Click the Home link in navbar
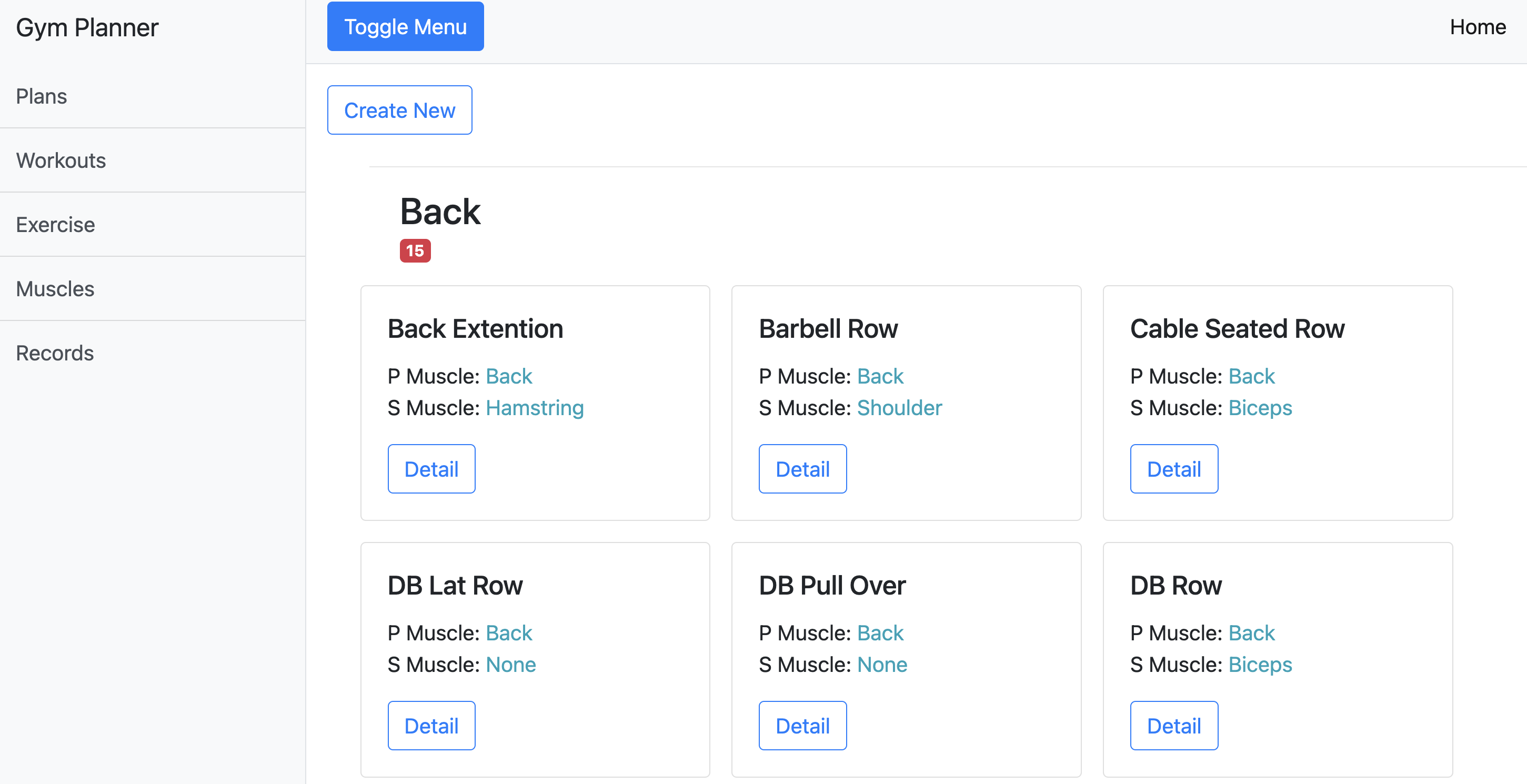This screenshot has width=1527, height=784. click(1477, 27)
